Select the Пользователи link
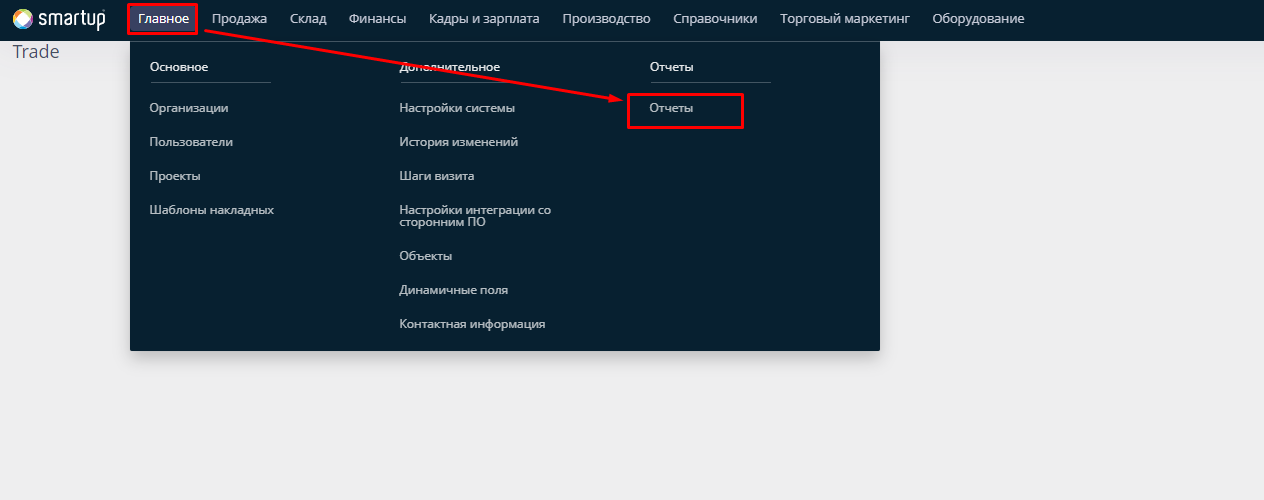This screenshot has width=1264, height=500. [x=191, y=142]
